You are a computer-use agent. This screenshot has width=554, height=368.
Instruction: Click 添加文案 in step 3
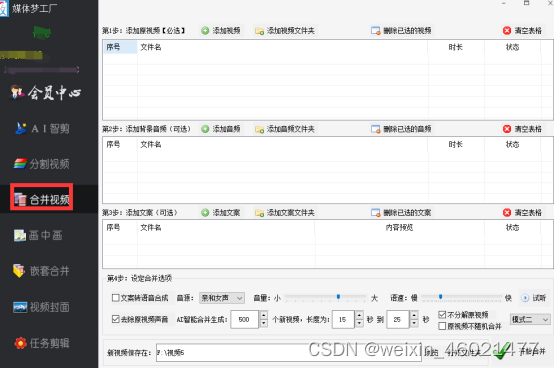[x=221, y=213]
